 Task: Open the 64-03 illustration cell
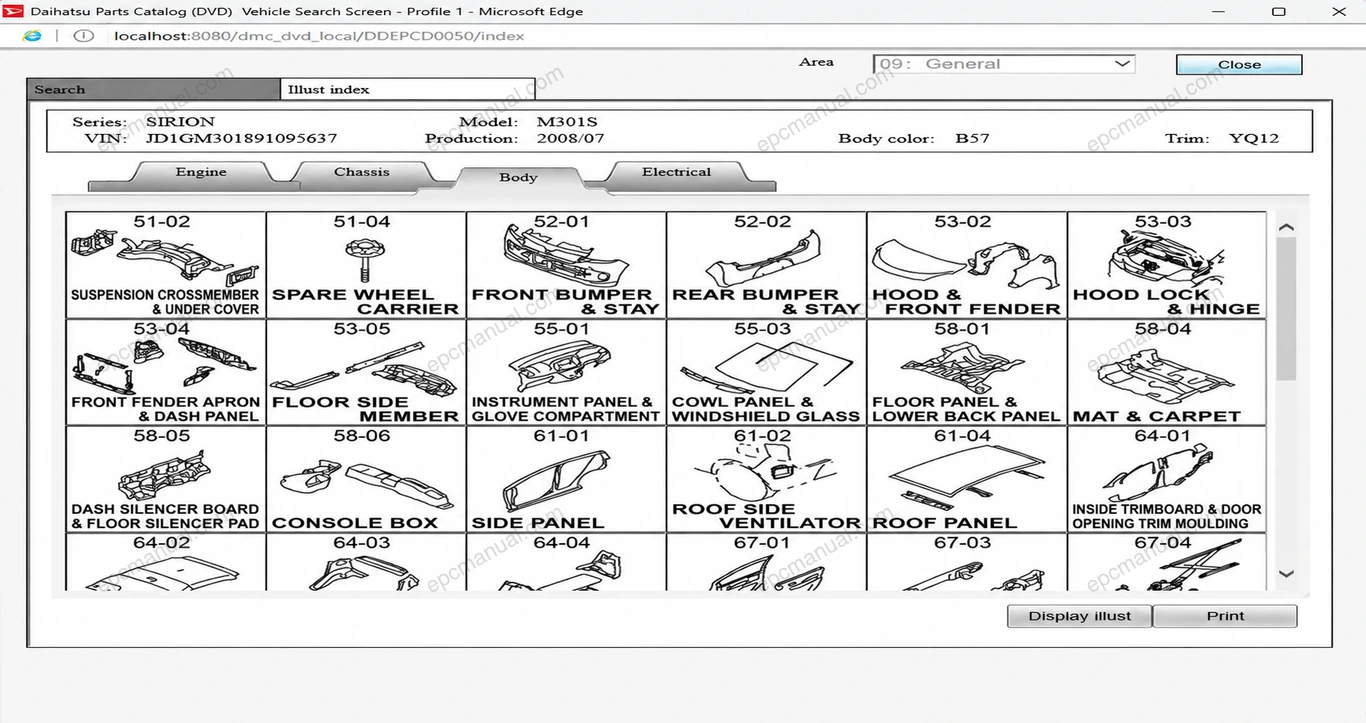coord(366,562)
